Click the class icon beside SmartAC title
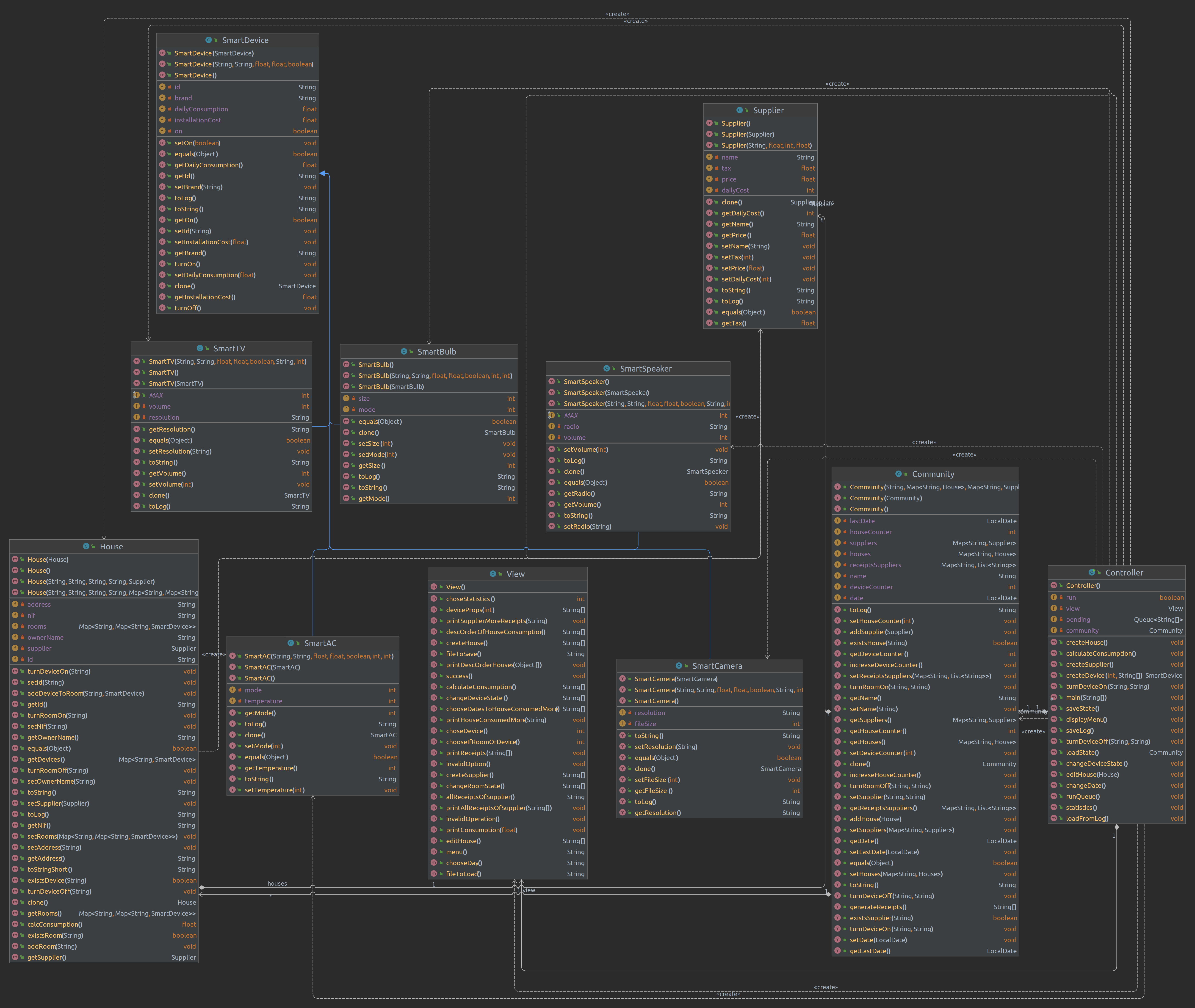The width and height of the screenshot is (1195, 1008). tap(291, 643)
